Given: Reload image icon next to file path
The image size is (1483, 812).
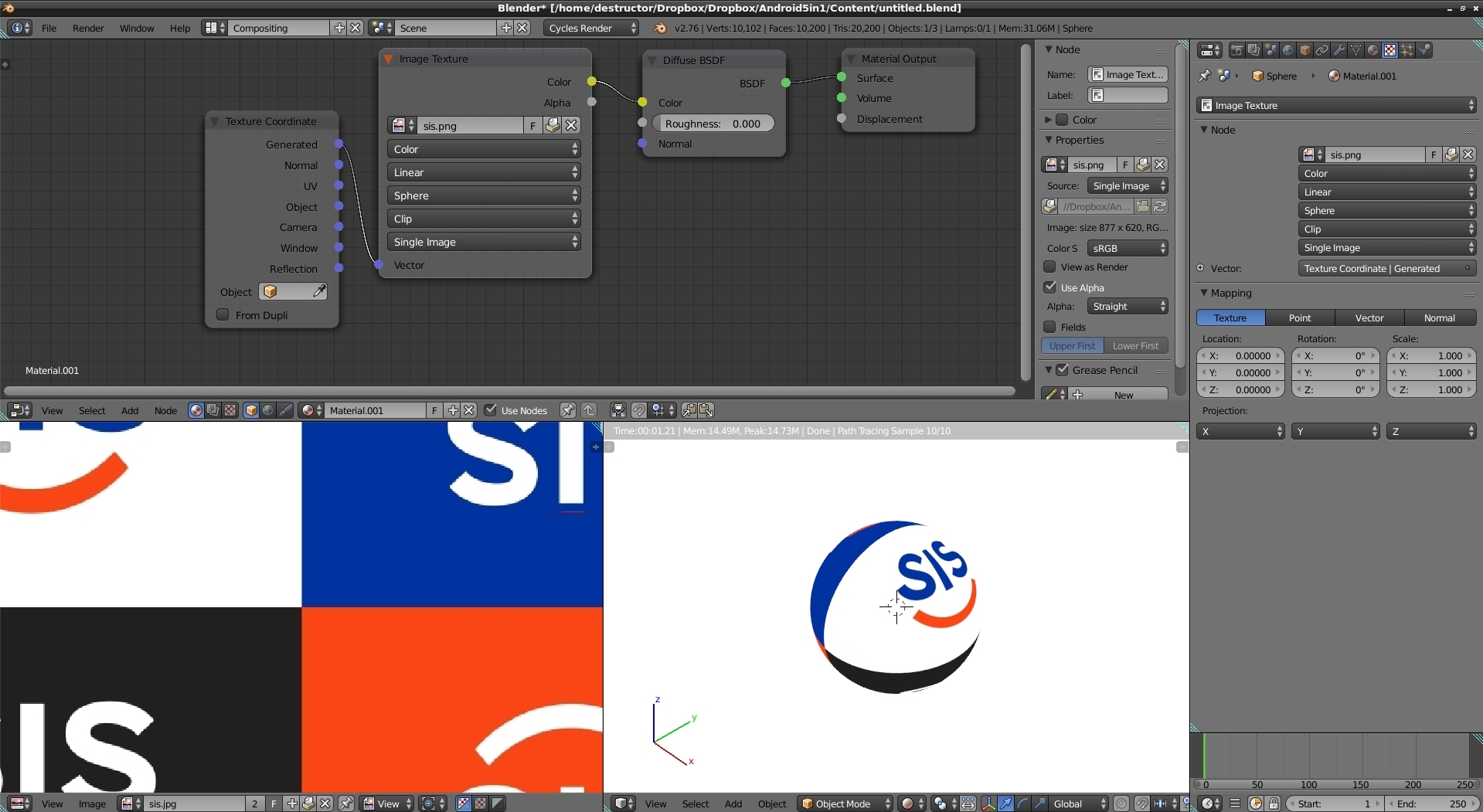Looking at the screenshot, I should (1159, 206).
